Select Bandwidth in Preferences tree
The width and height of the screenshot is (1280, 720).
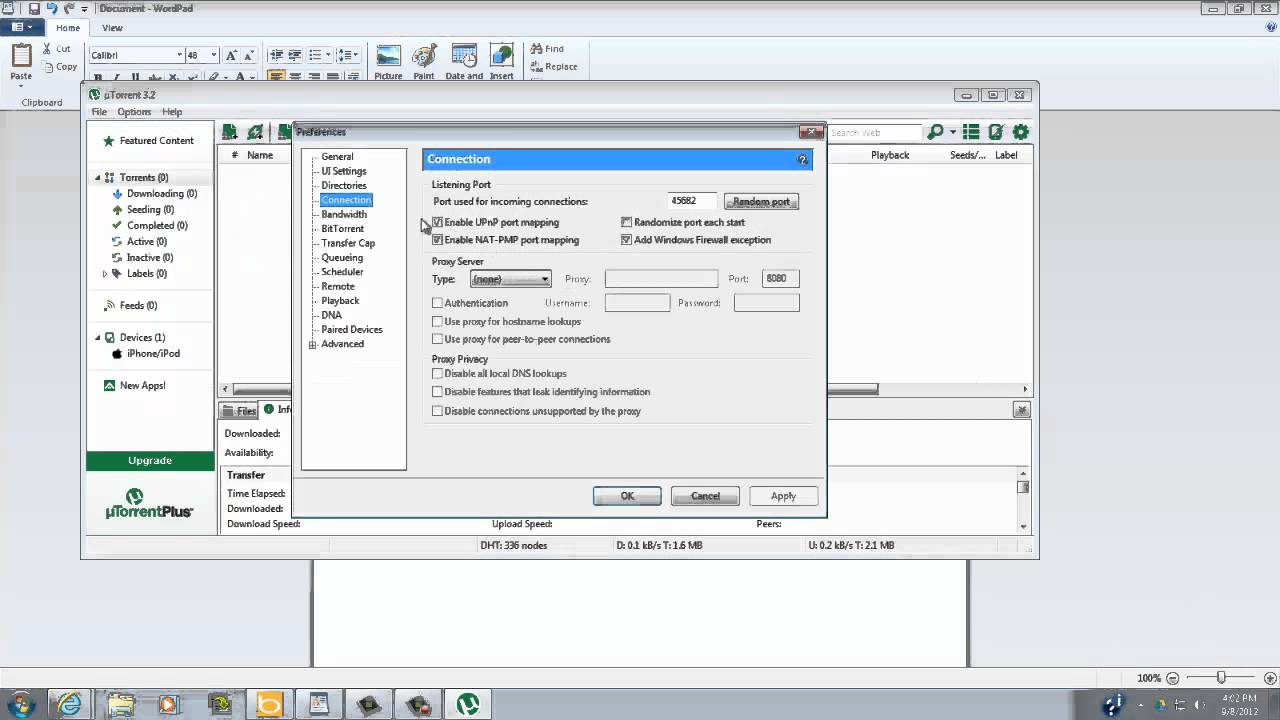[344, 214]
